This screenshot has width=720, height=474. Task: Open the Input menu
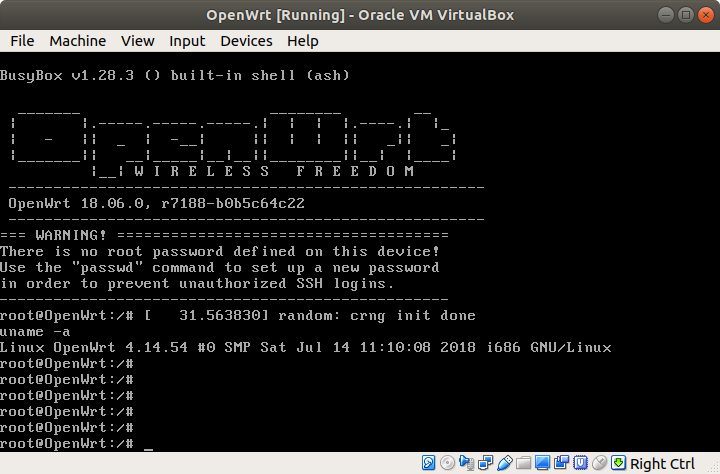(187, 41)
